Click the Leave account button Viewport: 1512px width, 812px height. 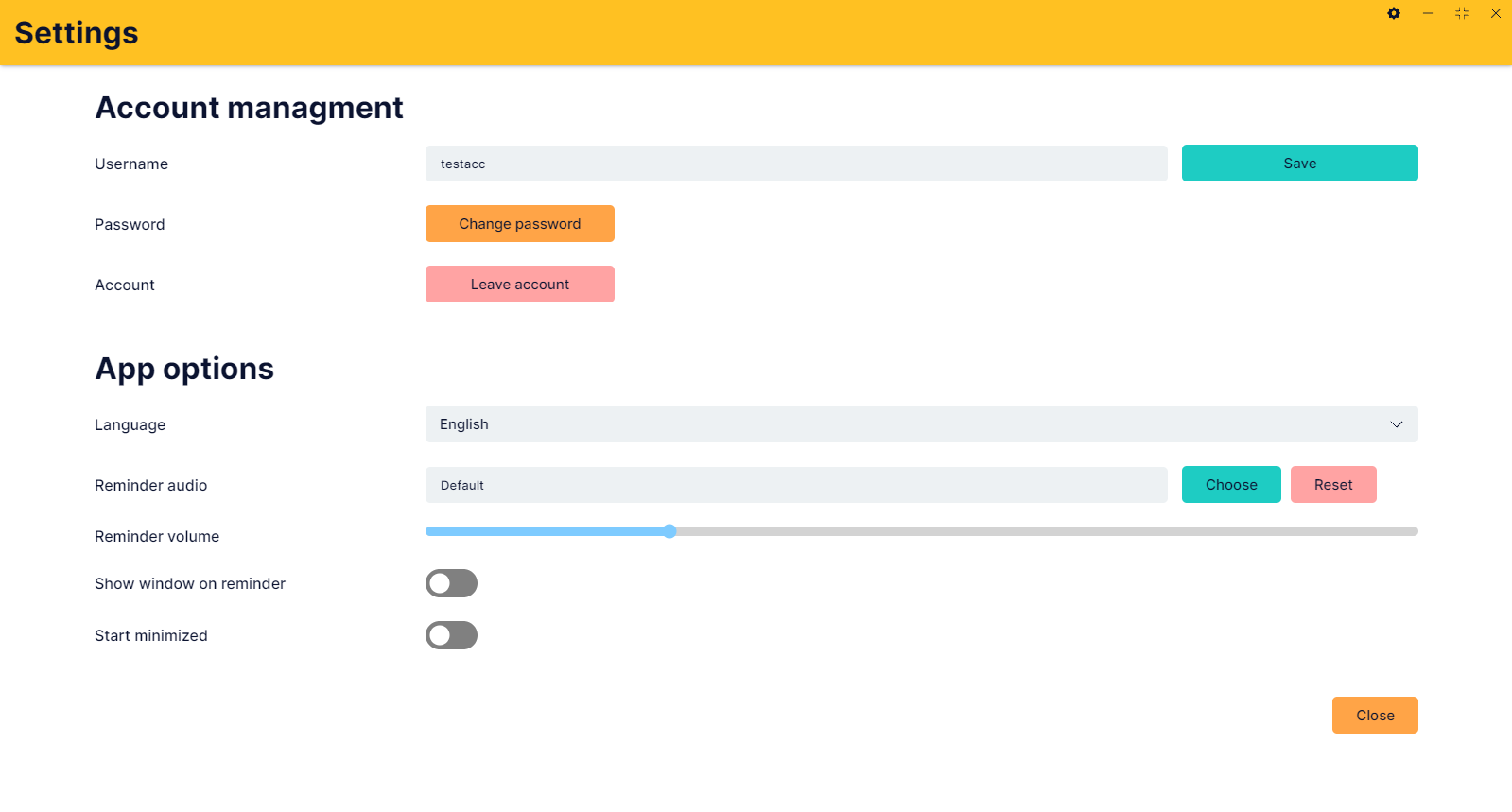[520, 285]
